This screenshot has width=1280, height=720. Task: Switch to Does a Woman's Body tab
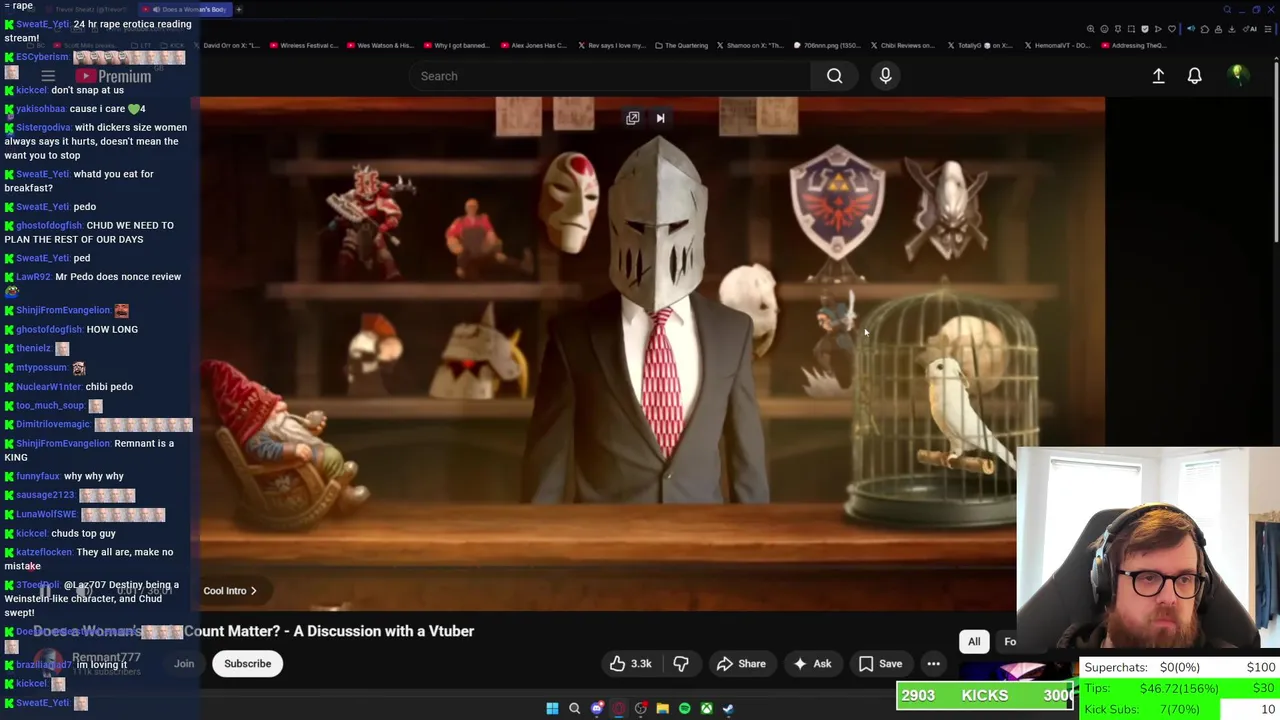click(x=185, y=9)
